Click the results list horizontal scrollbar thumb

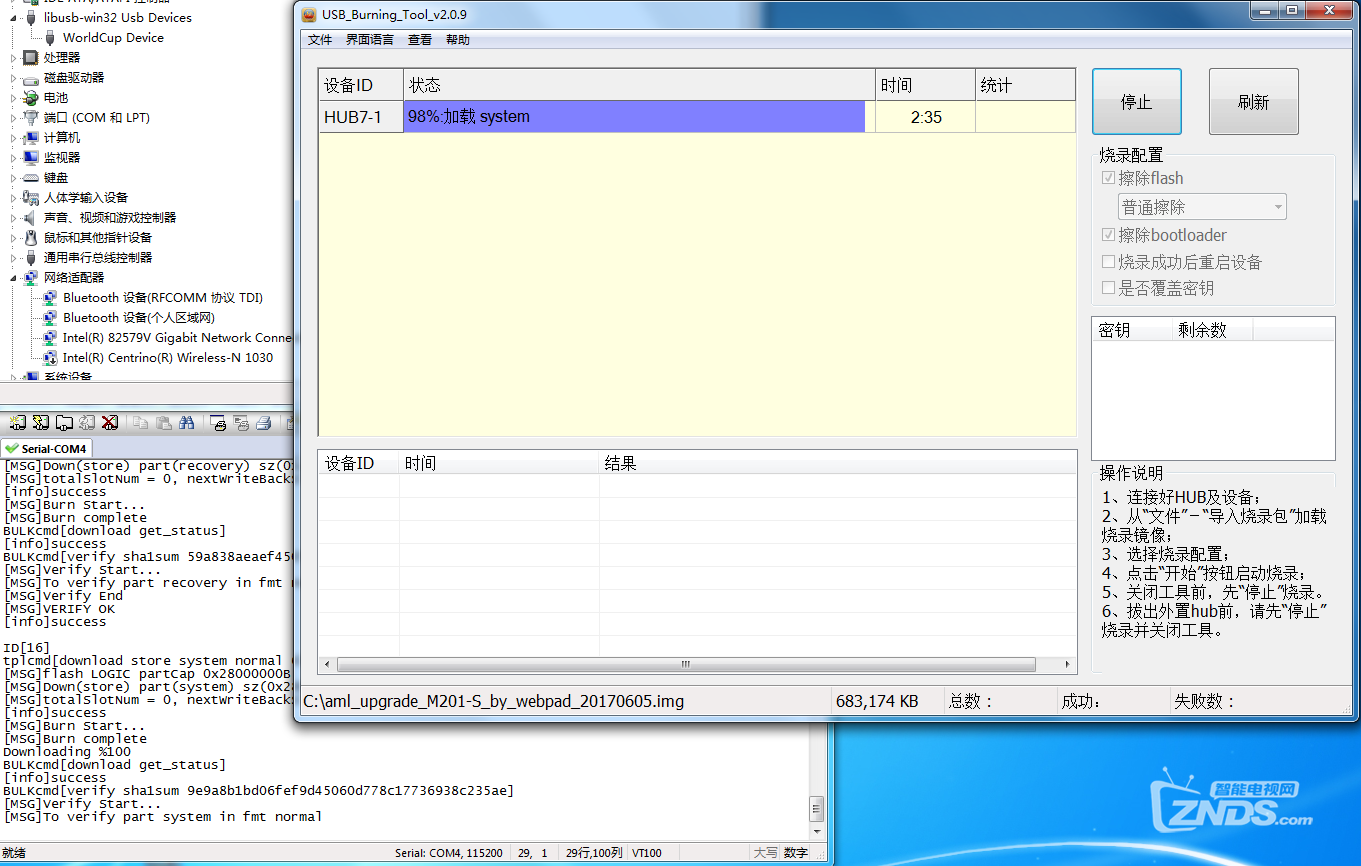[686, 664]
